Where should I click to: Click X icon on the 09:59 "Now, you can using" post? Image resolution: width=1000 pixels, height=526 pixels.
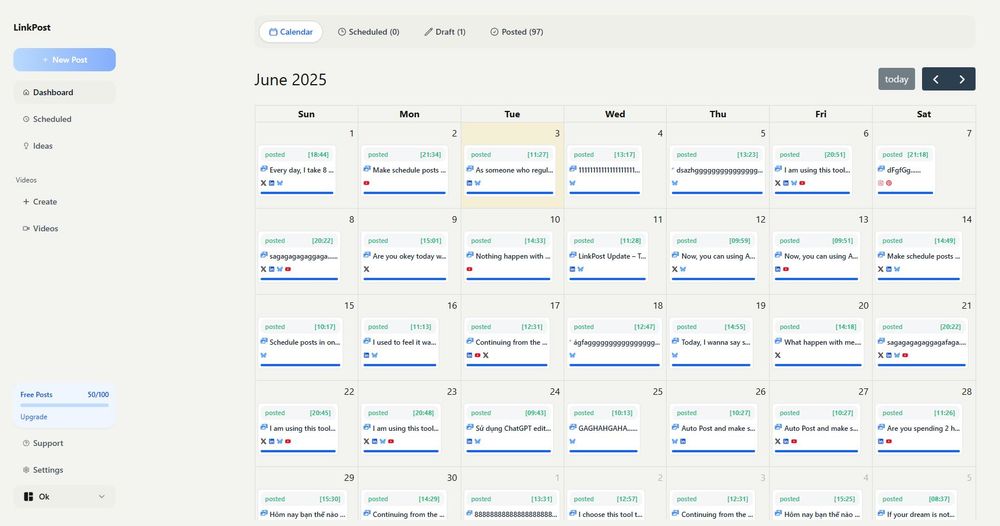[x=675, y=269]
